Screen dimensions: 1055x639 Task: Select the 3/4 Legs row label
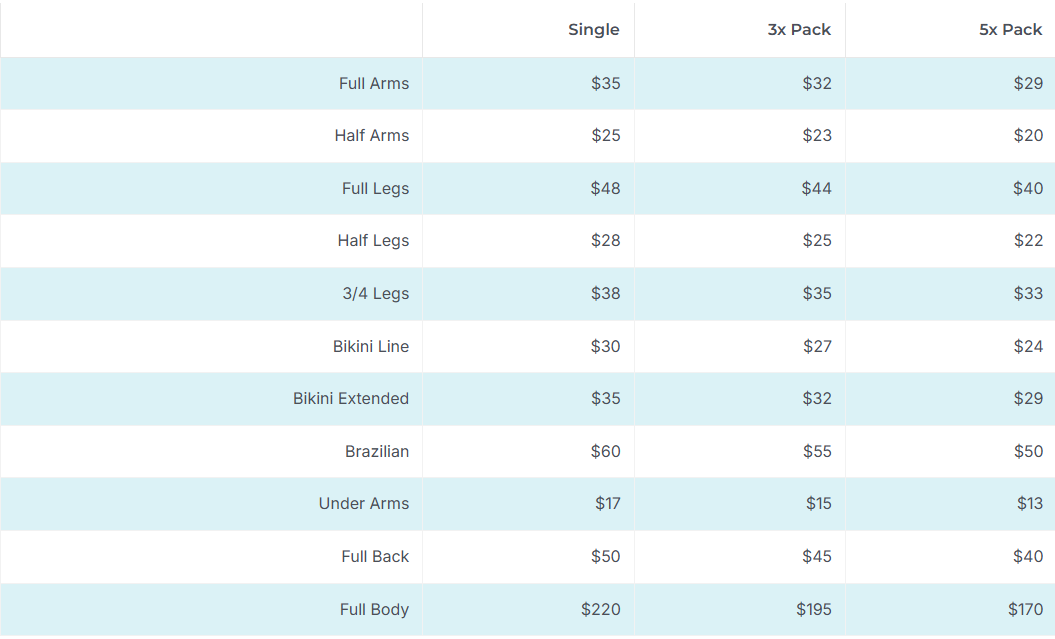375,293
